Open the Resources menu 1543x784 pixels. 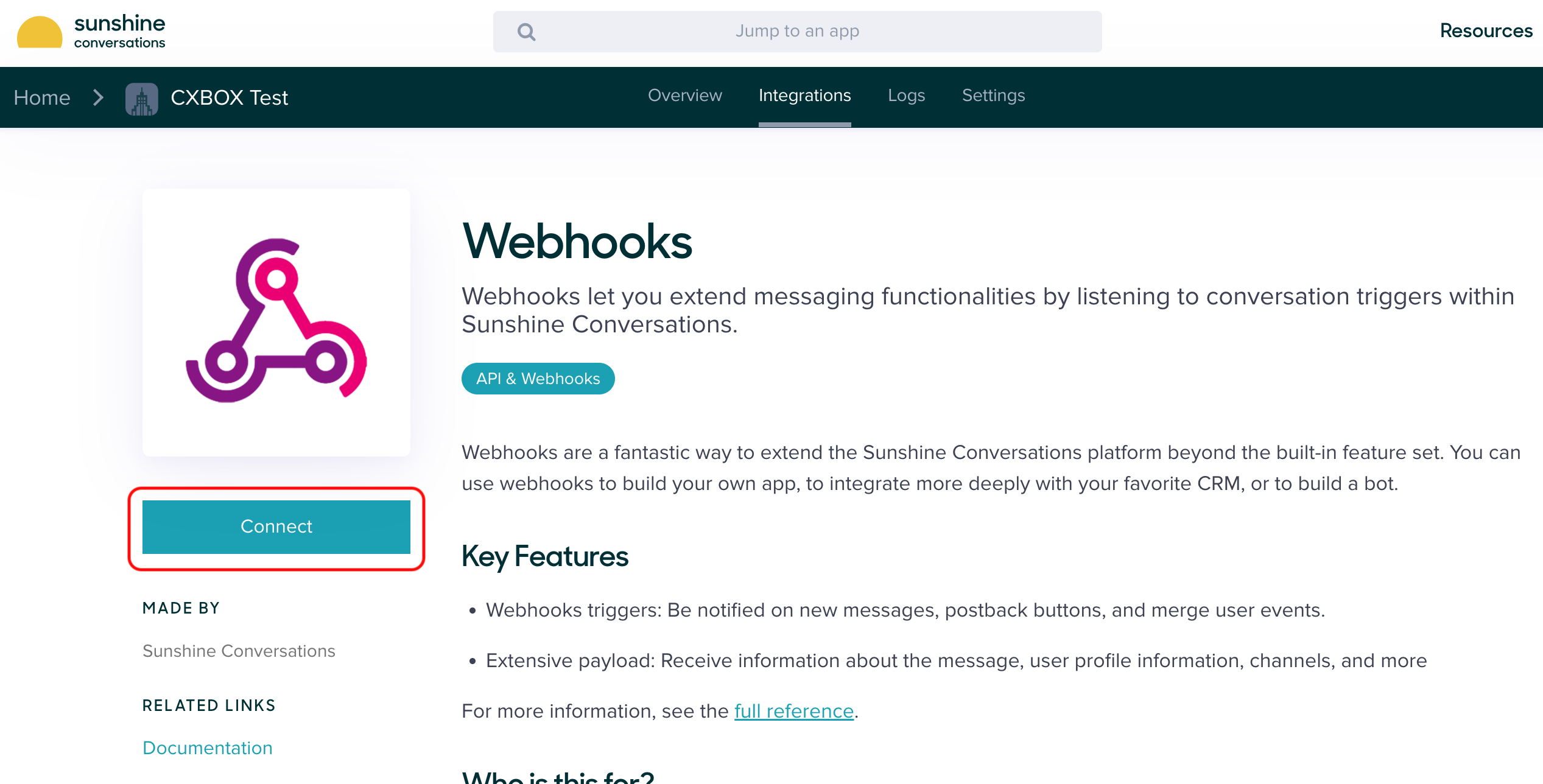(1486, 30)
